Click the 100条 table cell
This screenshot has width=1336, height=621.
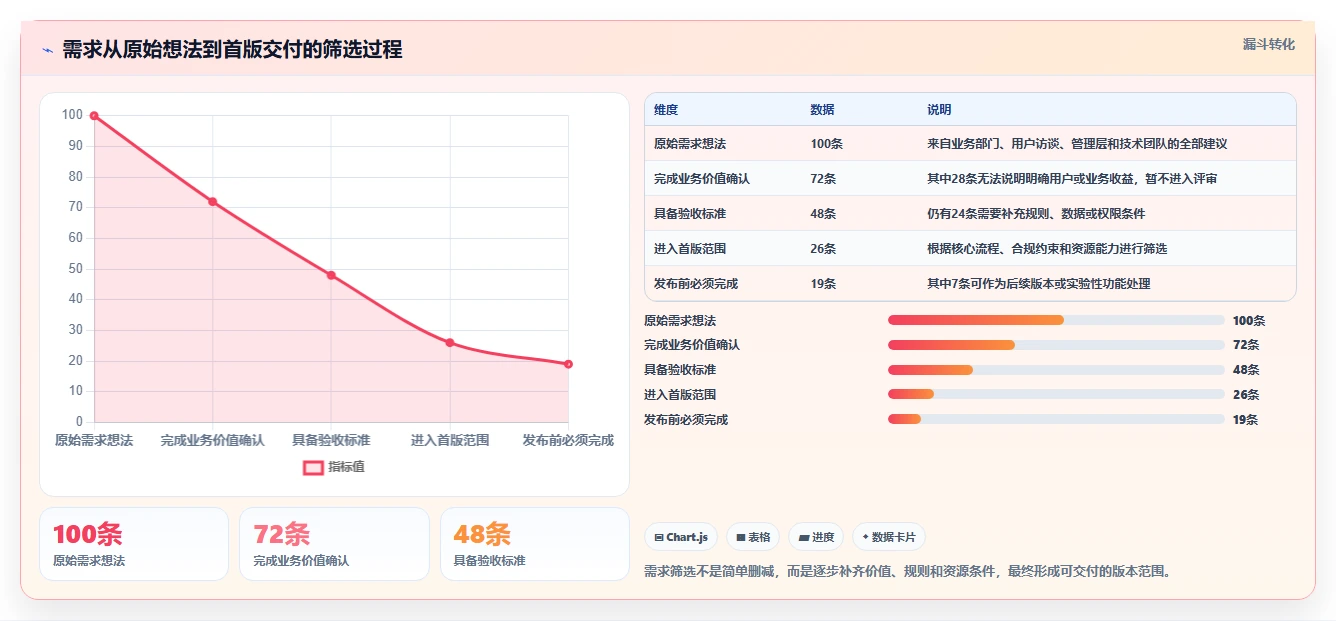(826, 144)
